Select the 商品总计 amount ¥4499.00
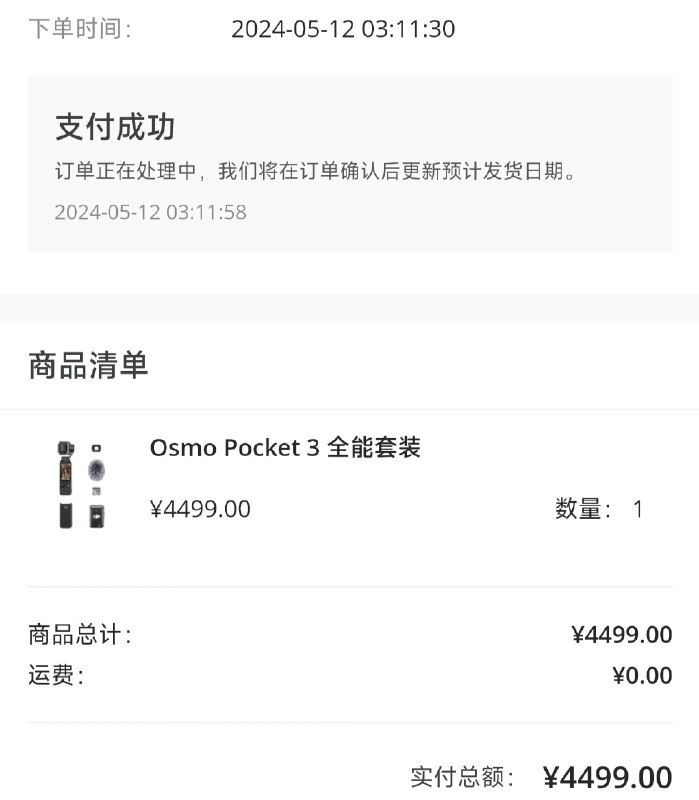699x800 pixels. pyautogui.click(x=624, y=633)
